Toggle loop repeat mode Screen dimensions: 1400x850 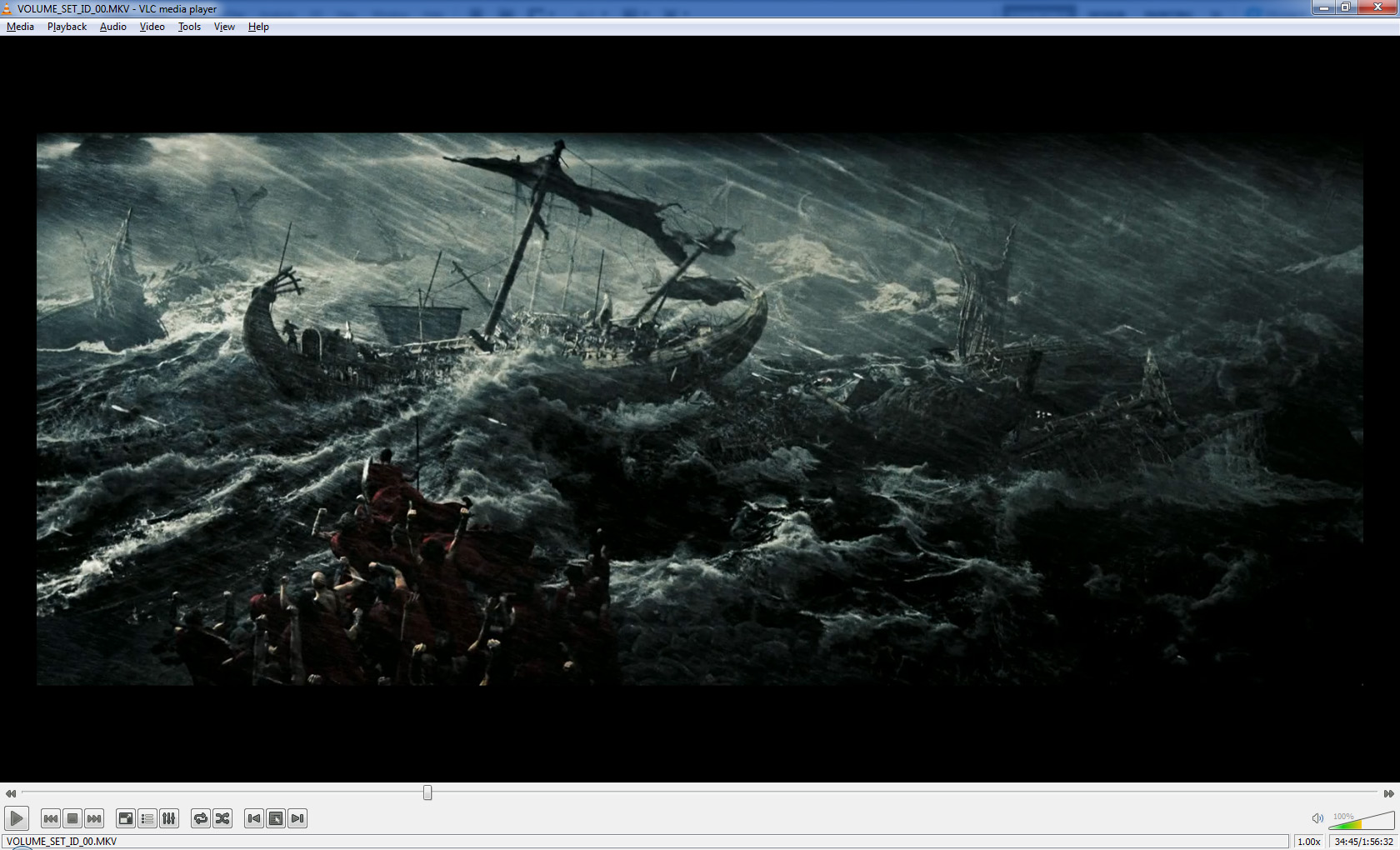[x=201, y=818]
